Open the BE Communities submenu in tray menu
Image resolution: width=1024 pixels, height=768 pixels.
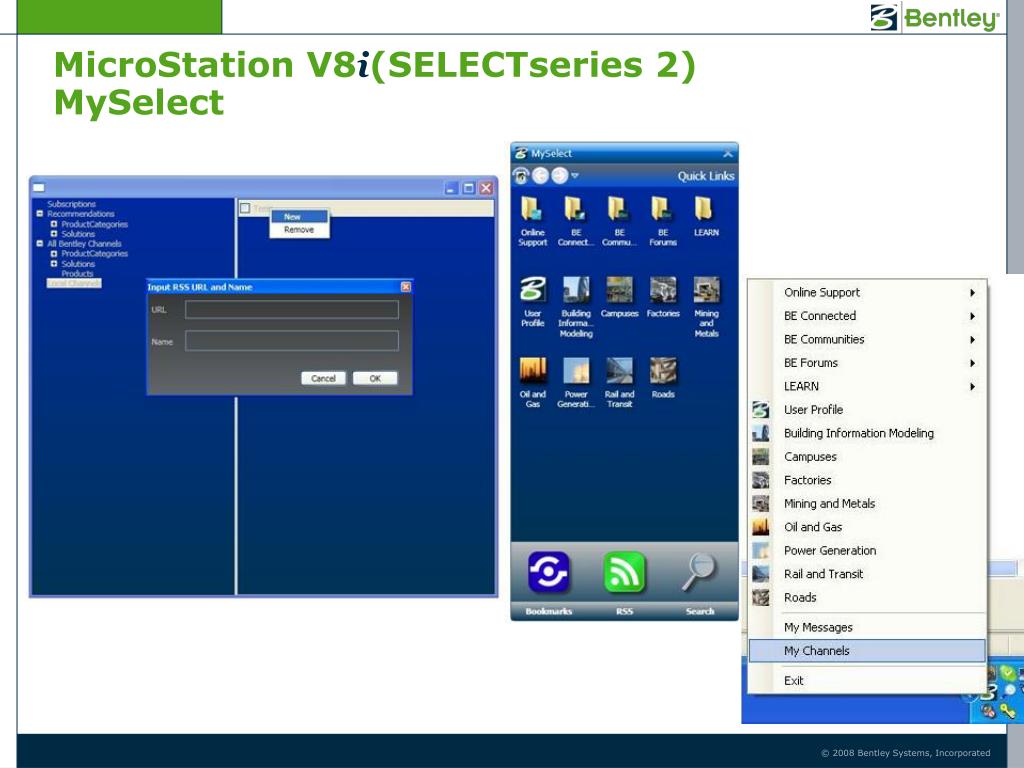[x=867, y=340]
